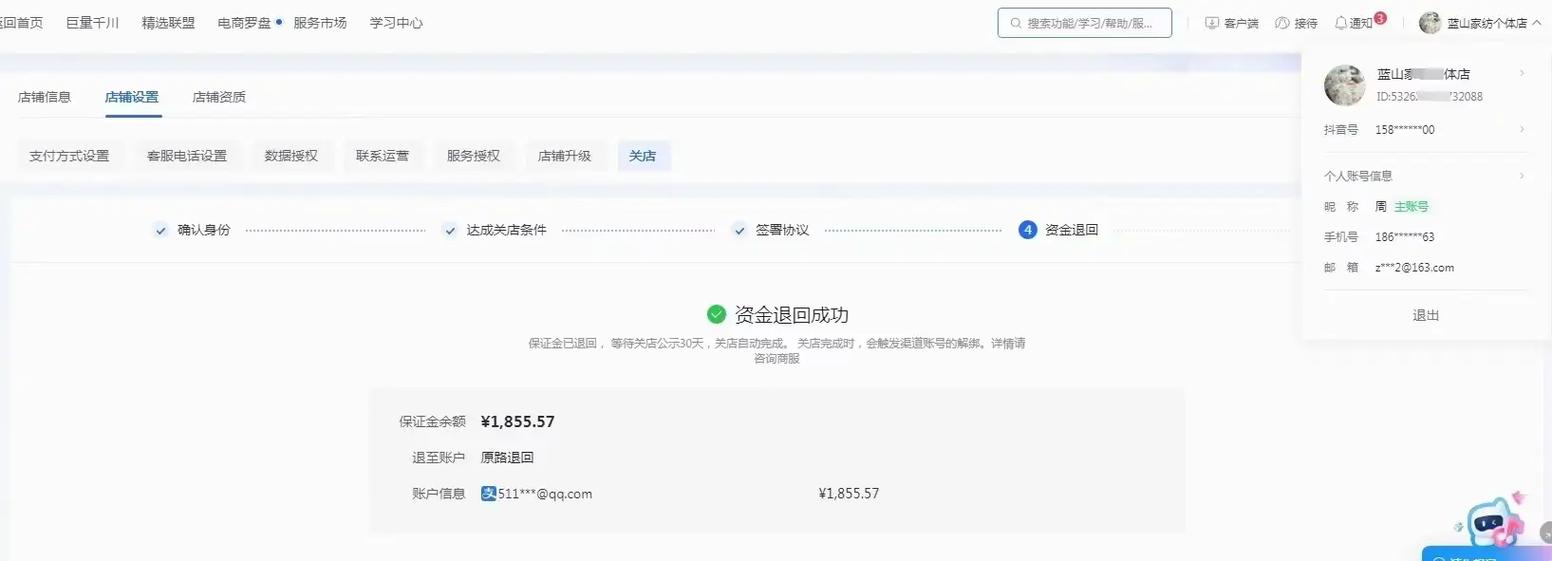This screenshot has height=561, width=1552.
Task: Click 个人账号信息 label
Action: pos(1358,176)
